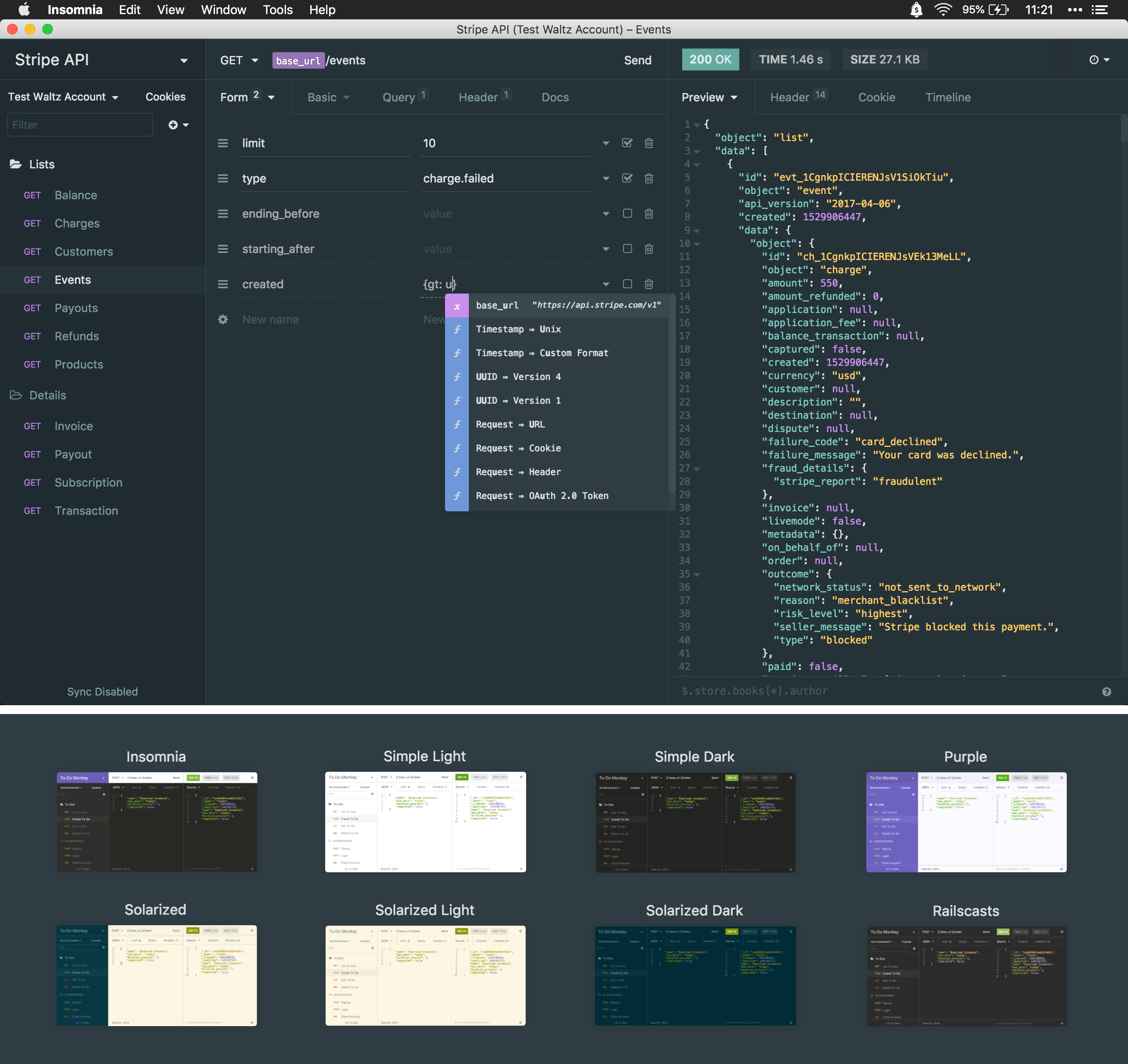
Task: Switch to the Timeline tab
Action: click(x=948, y=97)
